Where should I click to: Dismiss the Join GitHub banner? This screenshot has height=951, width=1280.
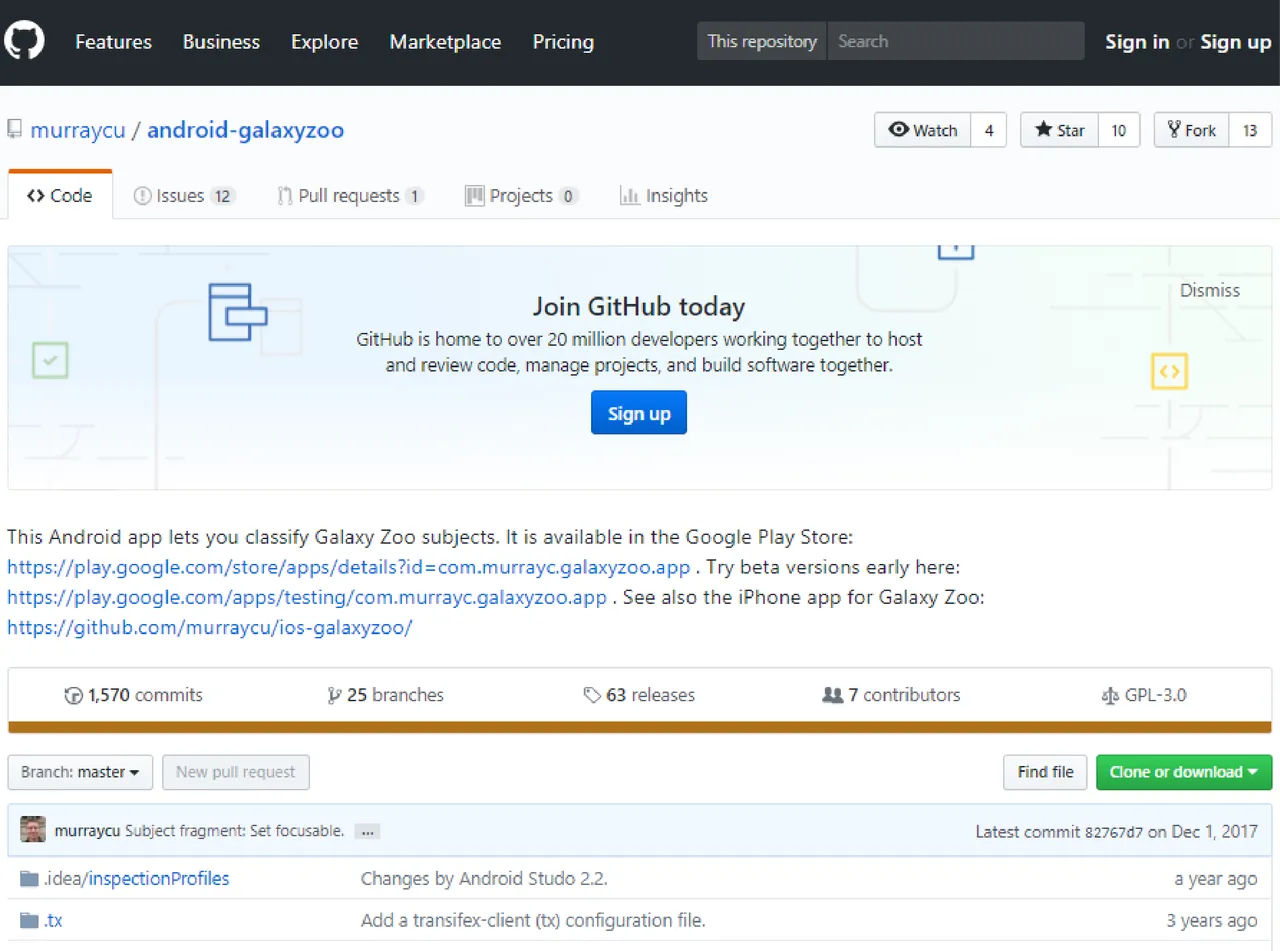[1209, 291]
